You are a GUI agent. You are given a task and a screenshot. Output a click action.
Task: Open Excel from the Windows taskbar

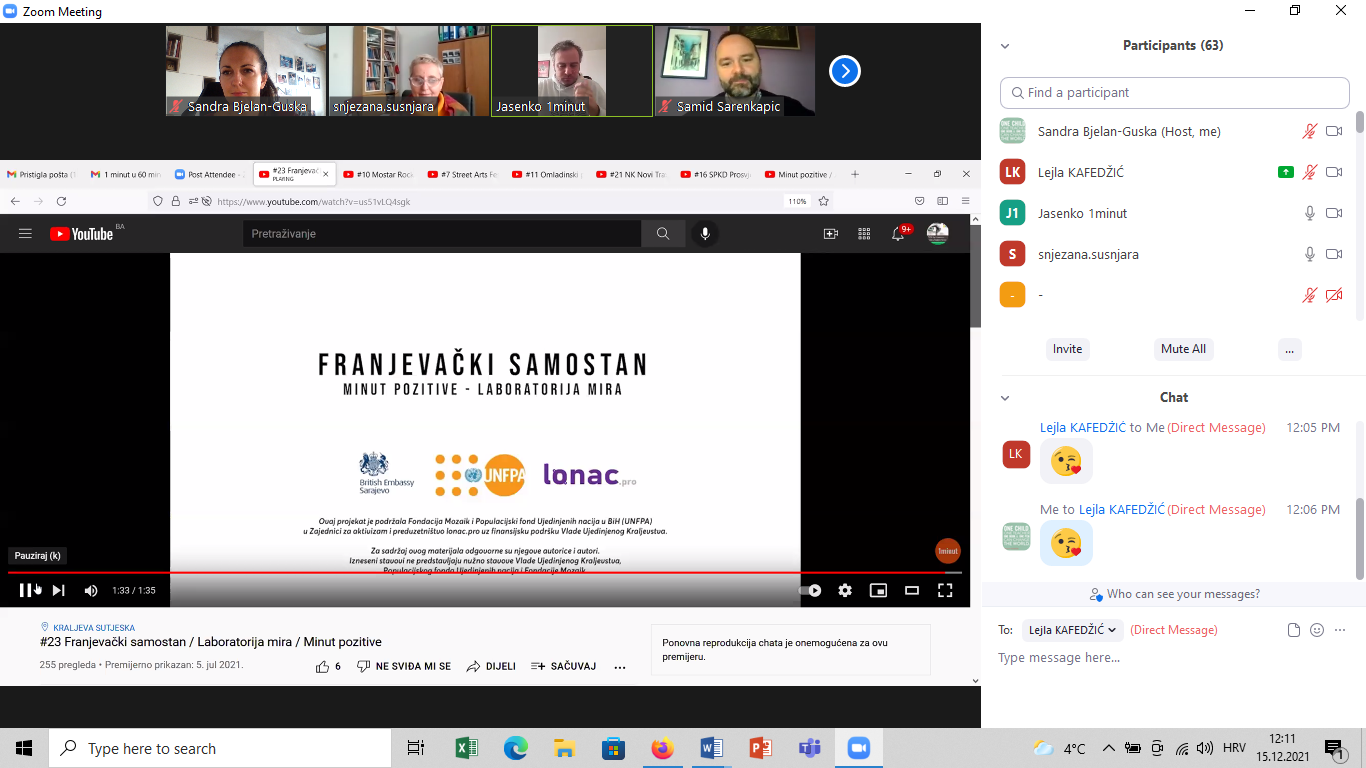(x=466, y=748)
